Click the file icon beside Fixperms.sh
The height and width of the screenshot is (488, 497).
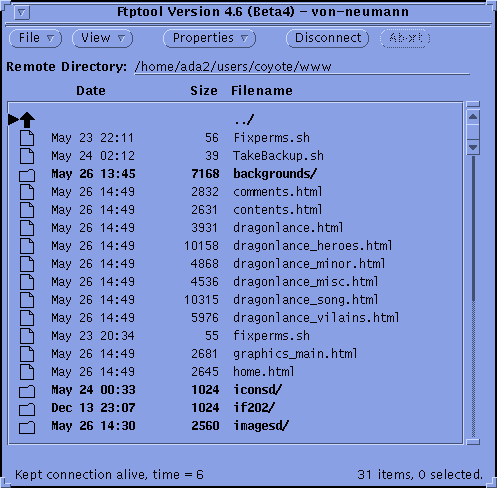point(27,138)
